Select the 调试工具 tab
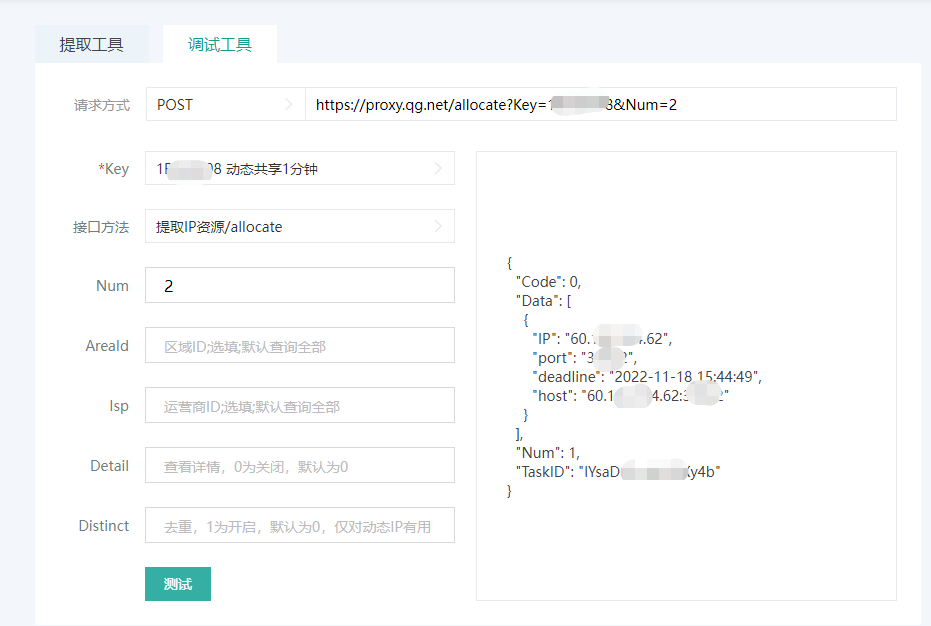Screen dimensions: 931x626 pyautogui.click(x=219, y=45)
